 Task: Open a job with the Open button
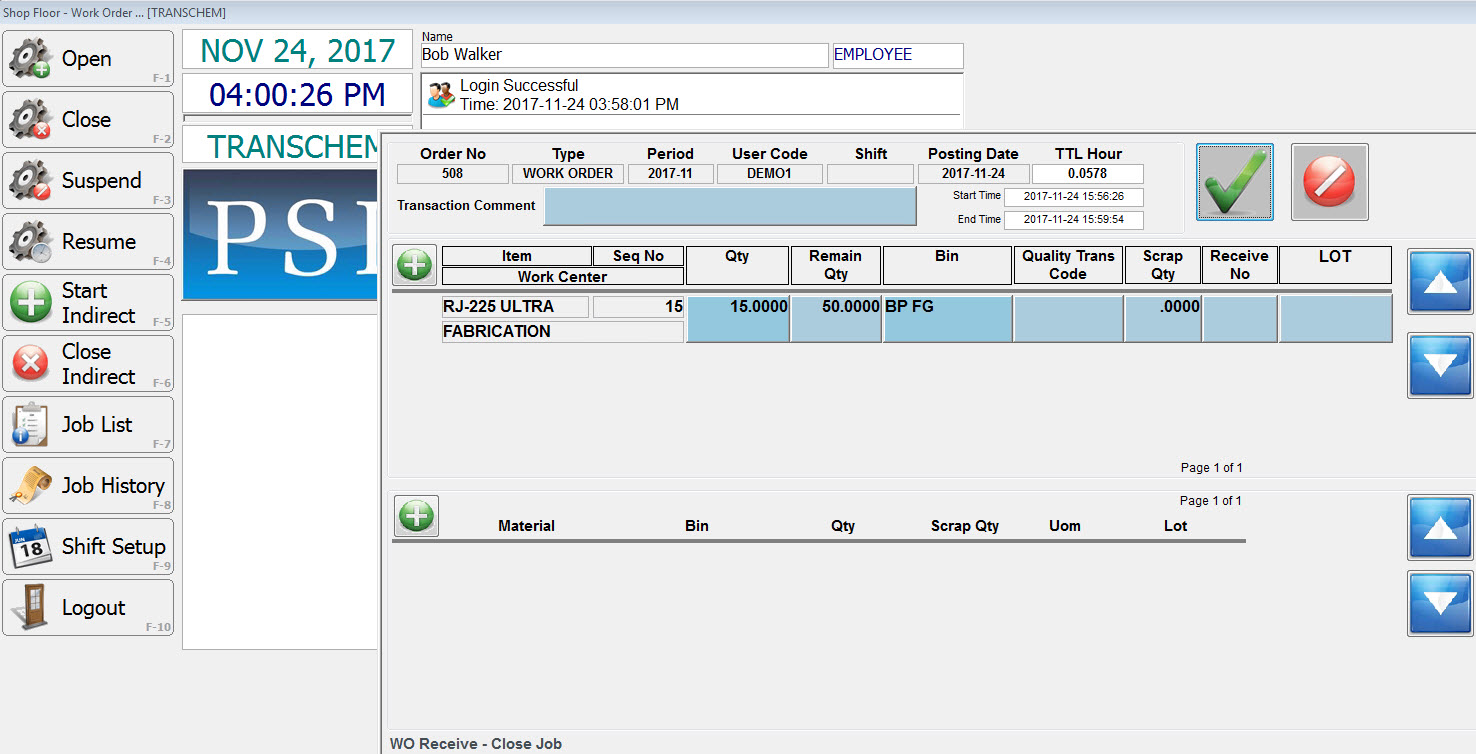88,59
